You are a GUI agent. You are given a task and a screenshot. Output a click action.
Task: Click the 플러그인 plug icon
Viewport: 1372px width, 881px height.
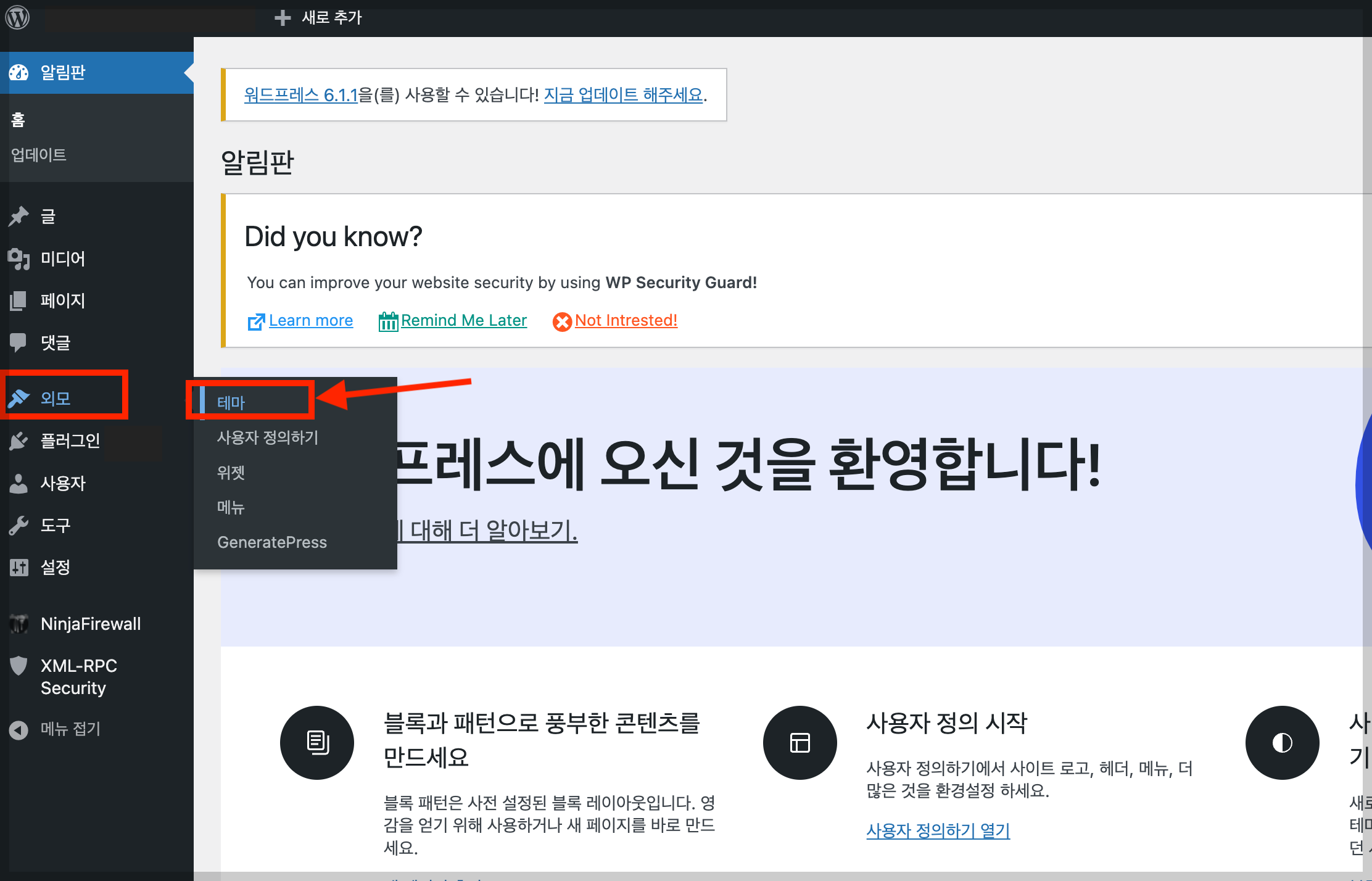pyautogui.click(x=19, y=440)
